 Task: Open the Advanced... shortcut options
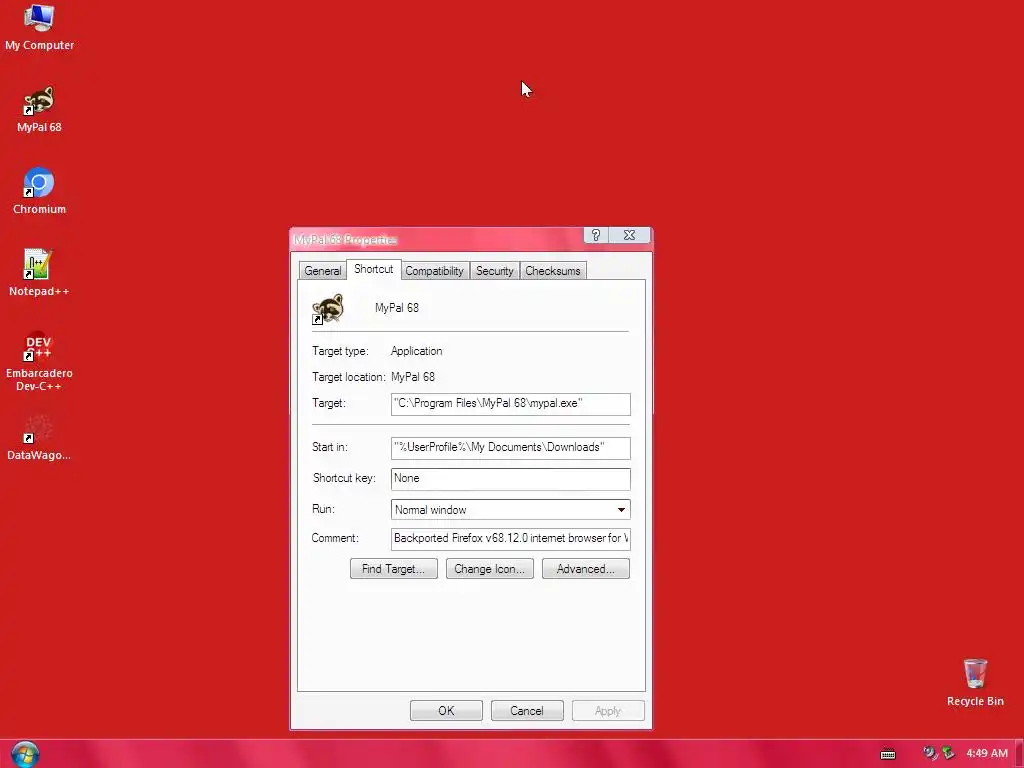point(586,569)
